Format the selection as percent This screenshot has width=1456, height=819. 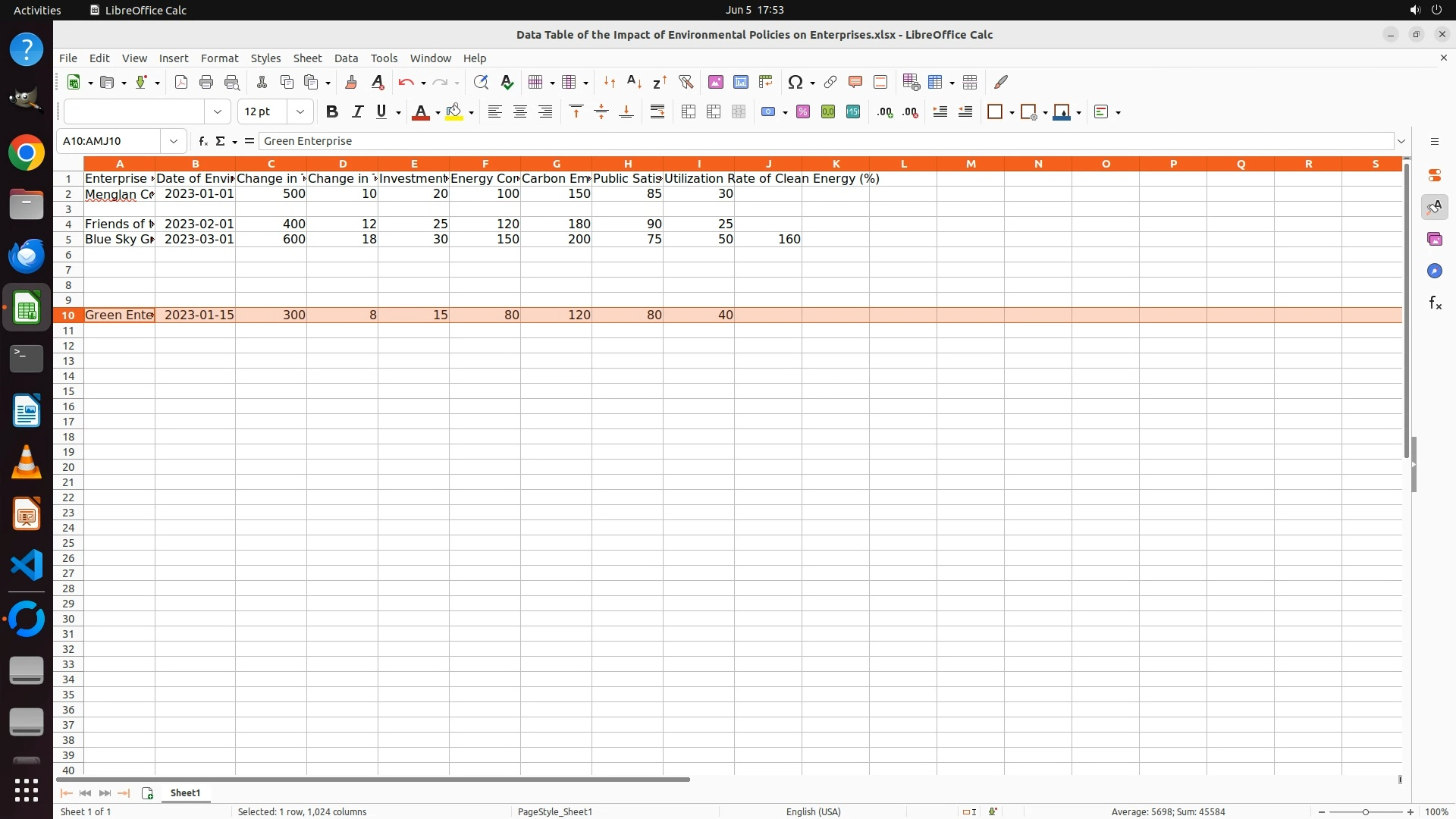(803, 112)
